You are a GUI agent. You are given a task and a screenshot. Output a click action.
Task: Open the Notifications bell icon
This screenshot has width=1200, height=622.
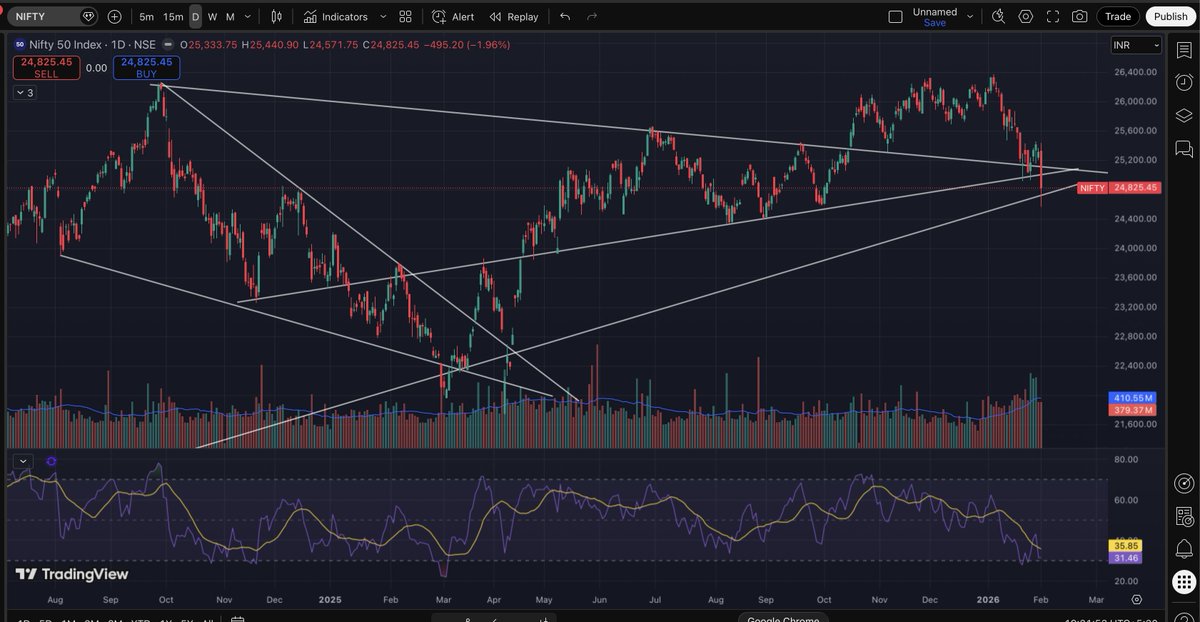click(1184, 551)
